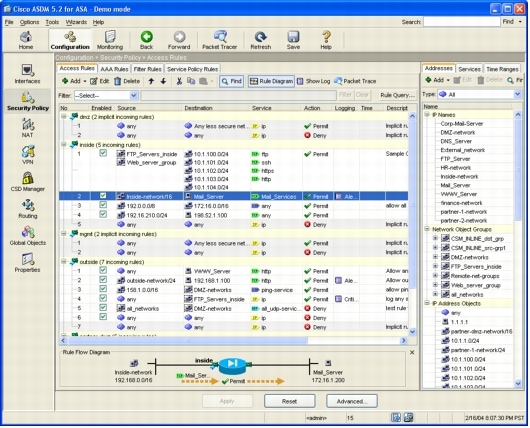Toggle enabled checkbox for inside rule 1
Viewport: 530px width, 428px height.
[x=103, y=153]
